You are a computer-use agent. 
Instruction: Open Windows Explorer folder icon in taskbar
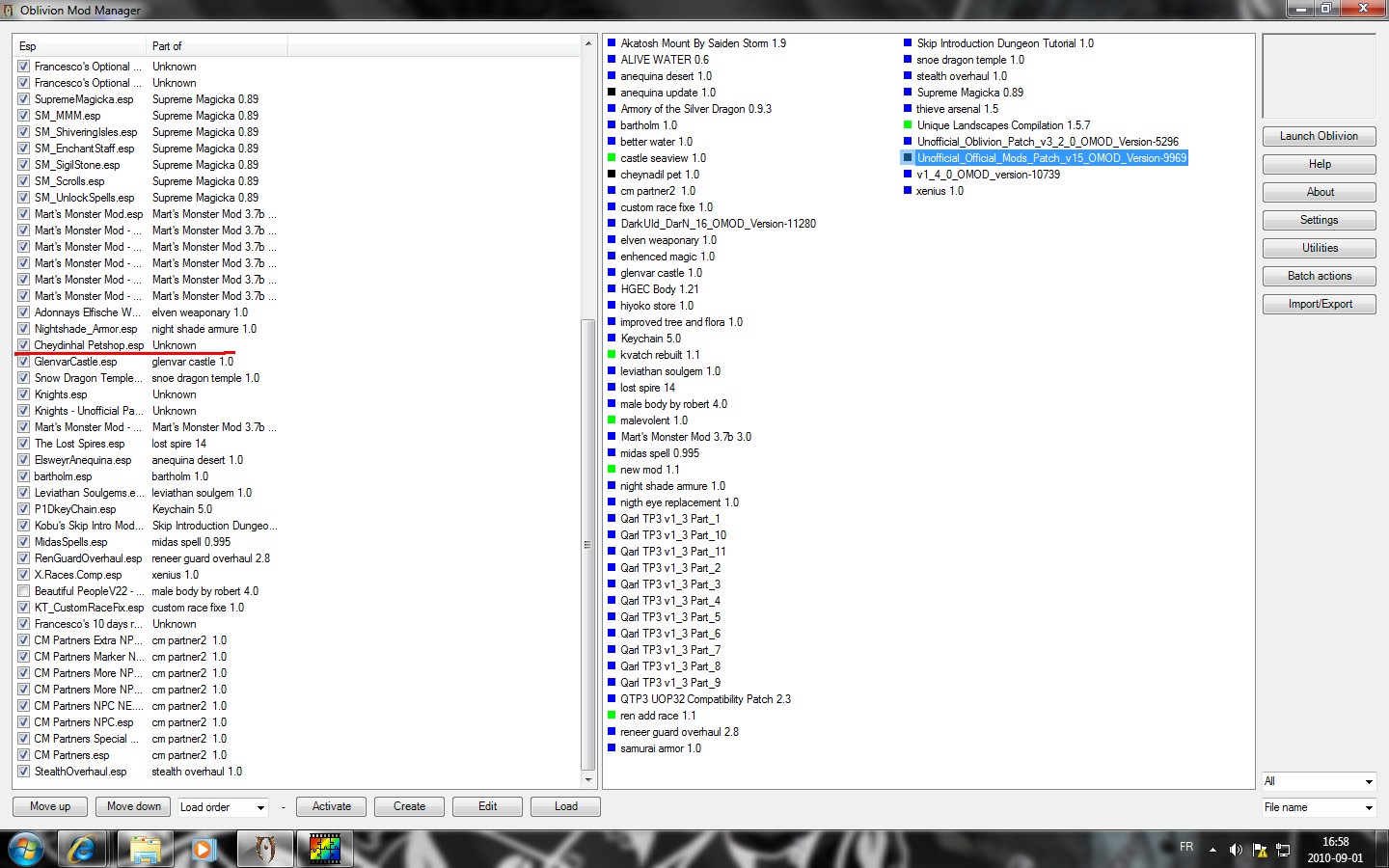(x=145, y=849)
